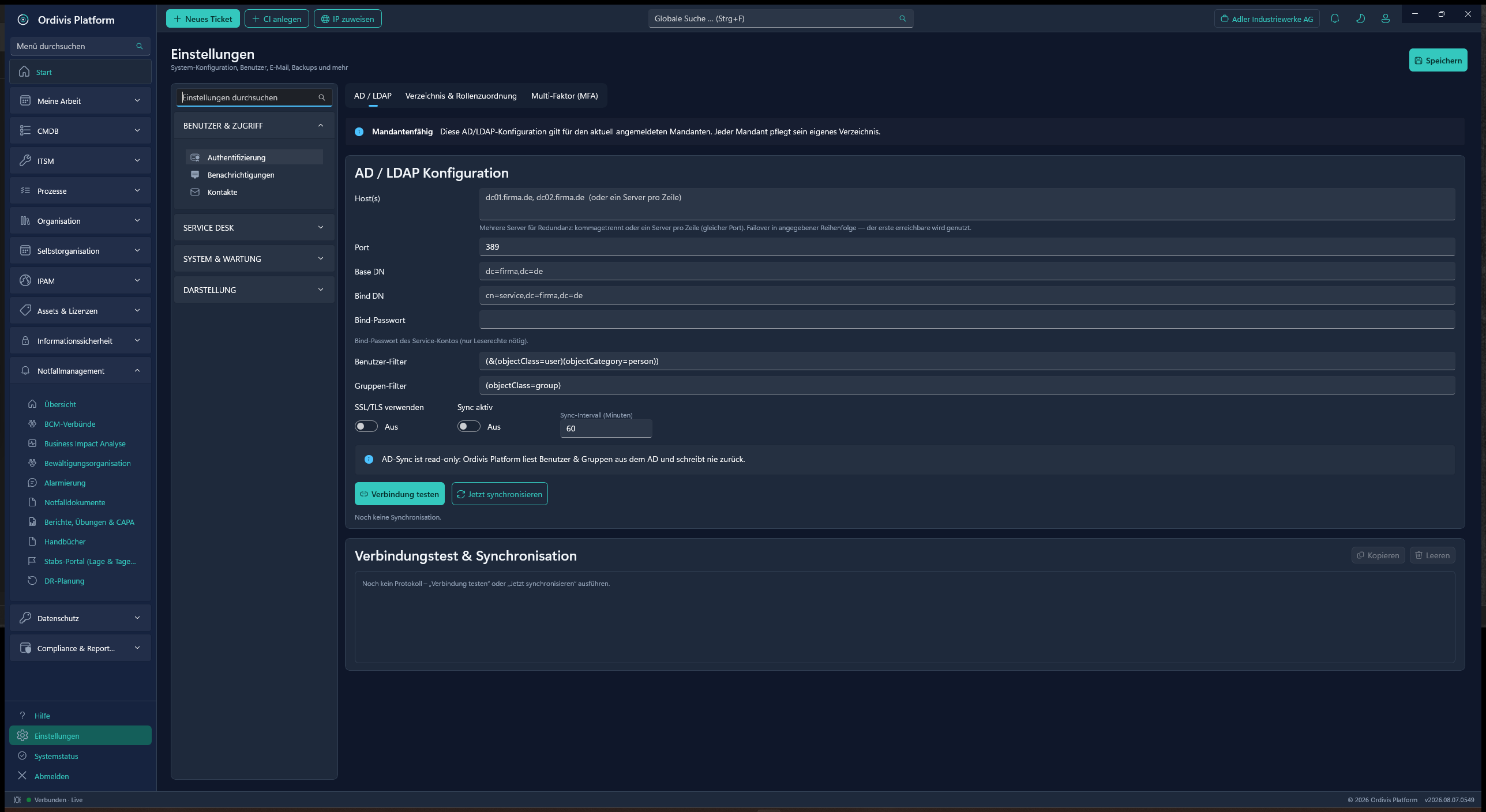Click the Benachrichtigungen chat icon
This screenshot has width=1486, height=812.
coord(195,175)
